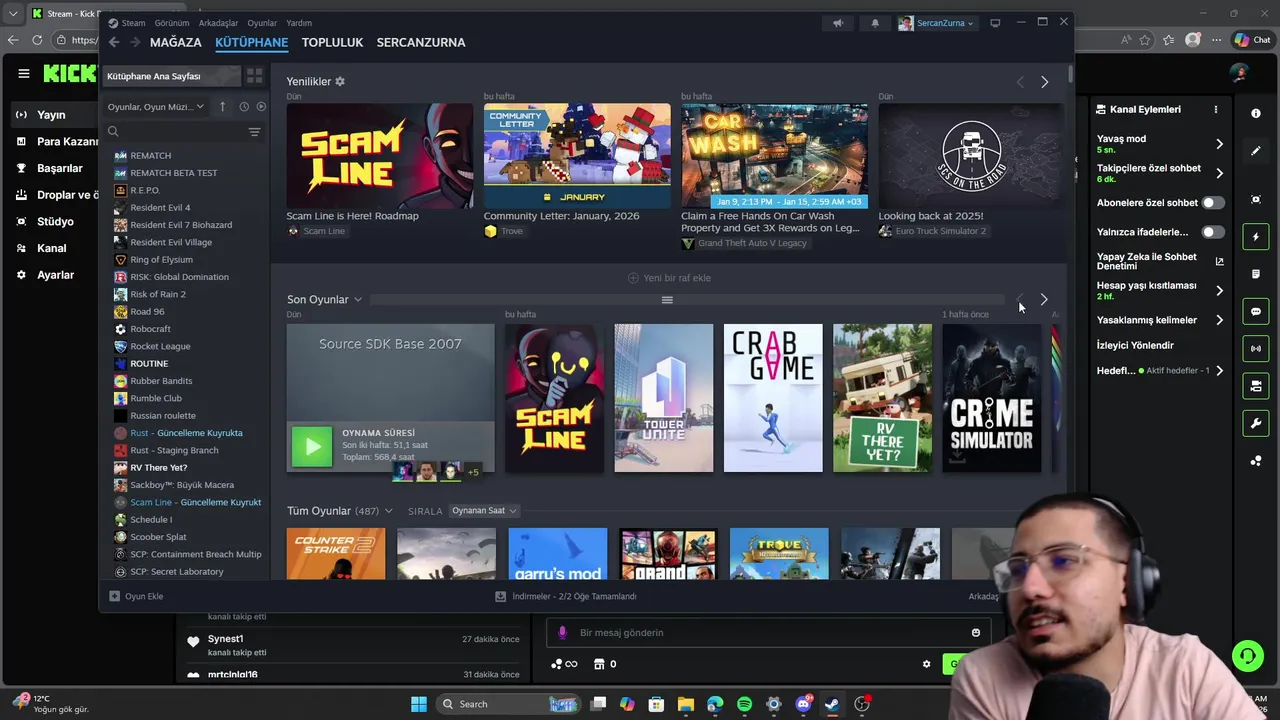
Task: Toggle Yalnızca ifadelerle switch
Action: (x=1212, y=232)
